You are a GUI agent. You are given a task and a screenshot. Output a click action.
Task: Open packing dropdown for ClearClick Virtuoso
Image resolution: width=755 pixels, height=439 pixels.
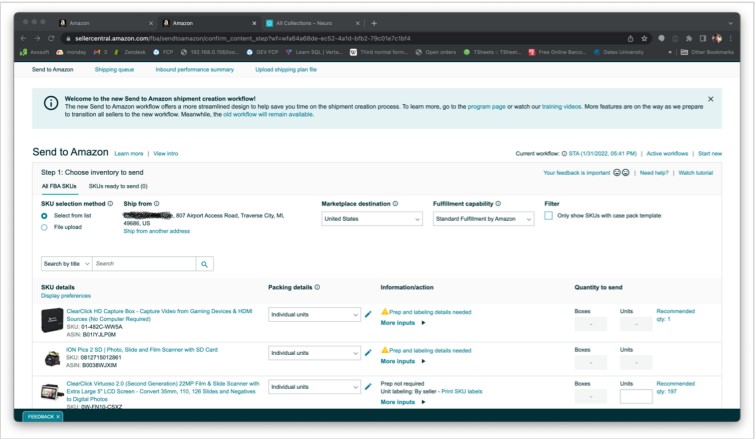coord(314,387)
